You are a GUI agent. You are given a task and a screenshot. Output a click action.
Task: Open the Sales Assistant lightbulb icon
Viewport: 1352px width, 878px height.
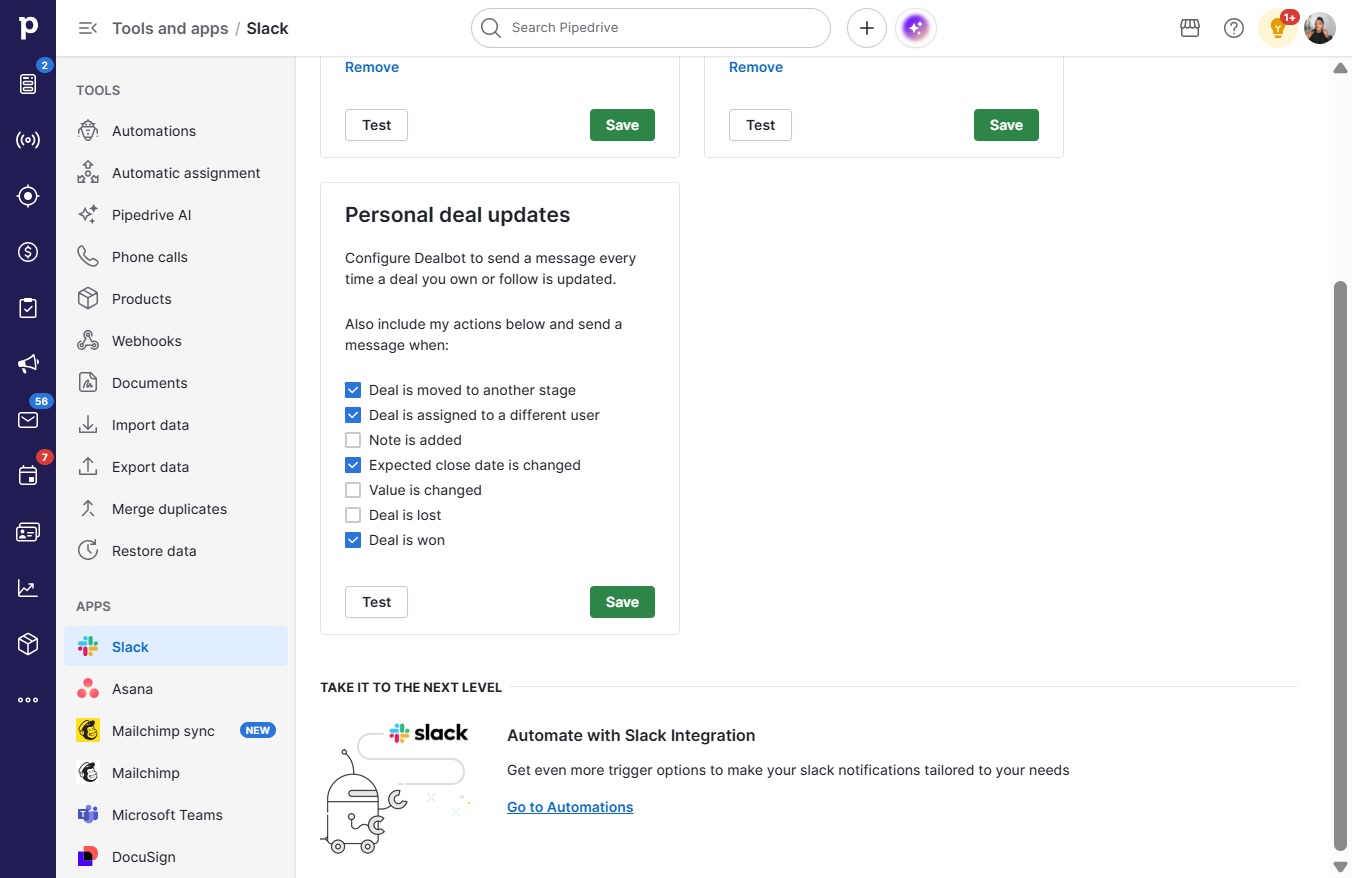tap(1278, 28)
